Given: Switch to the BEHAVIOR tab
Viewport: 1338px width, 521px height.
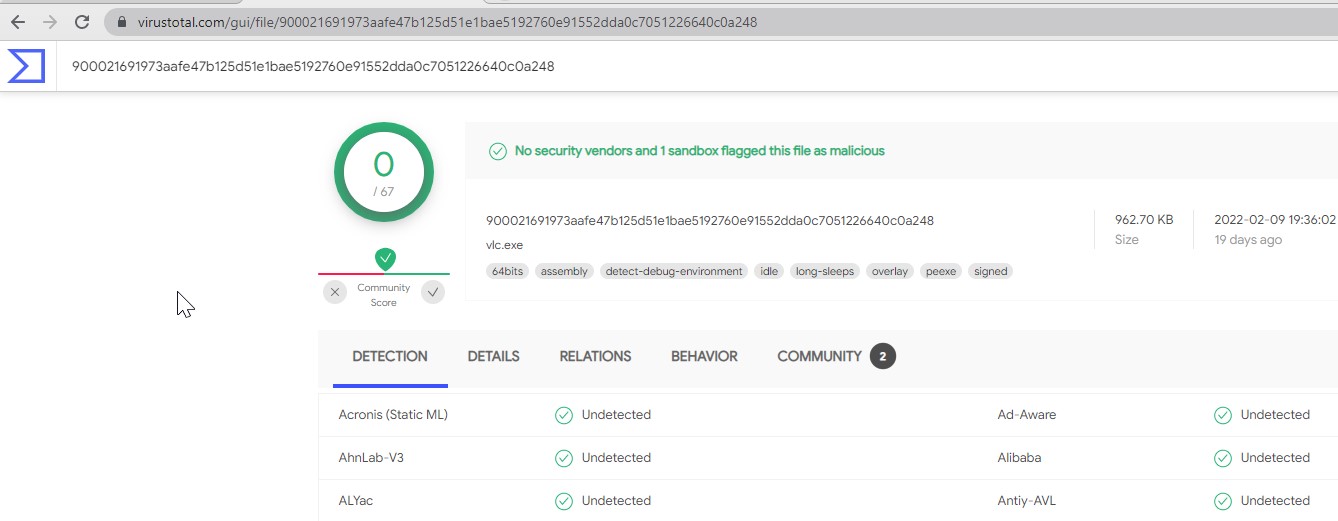Looking at the screenshot, I should pos(704,356).
